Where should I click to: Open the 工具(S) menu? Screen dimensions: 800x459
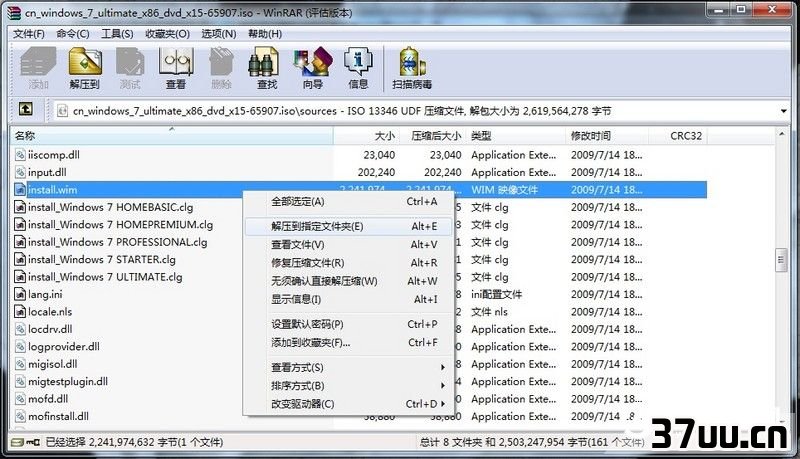pyautogui.click(x=117, y=34)
